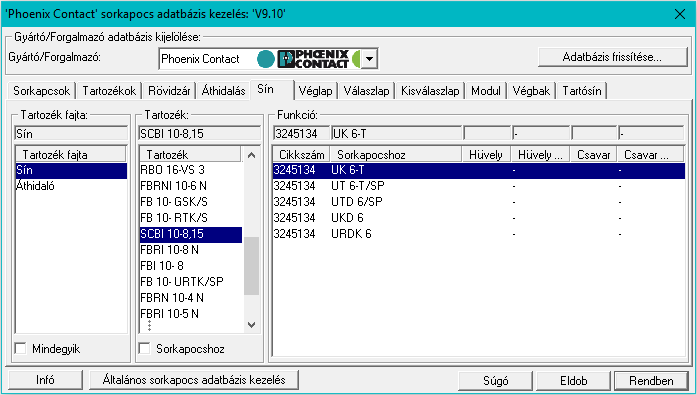The width and height of the screenshot is (697, 395).
Task: Click the UK 6-T Funkció field
Action: pos(397,134)
